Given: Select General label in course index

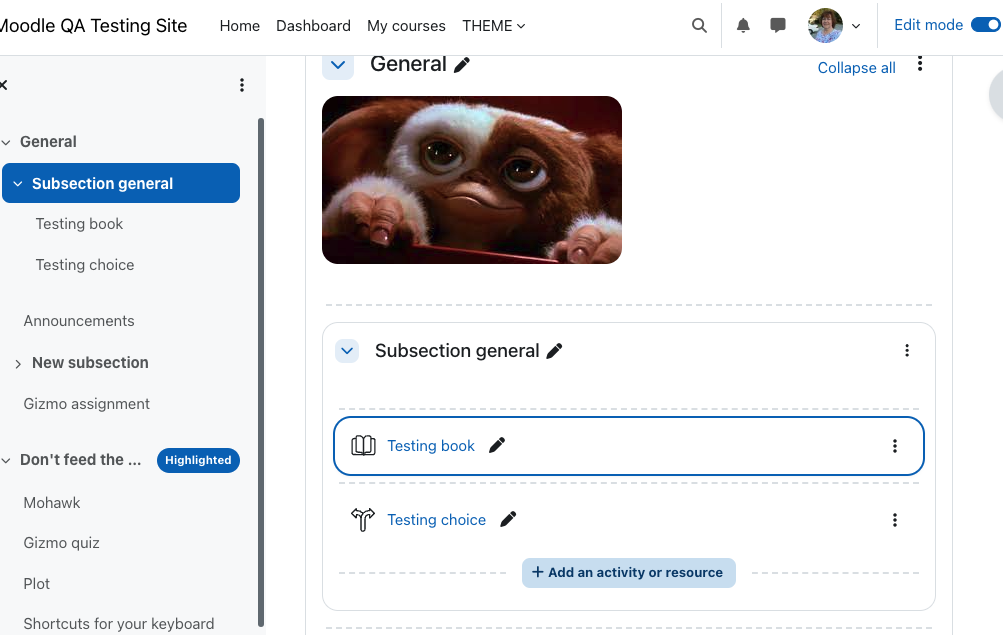Looking at the screenshot, I should pos(49,141).
